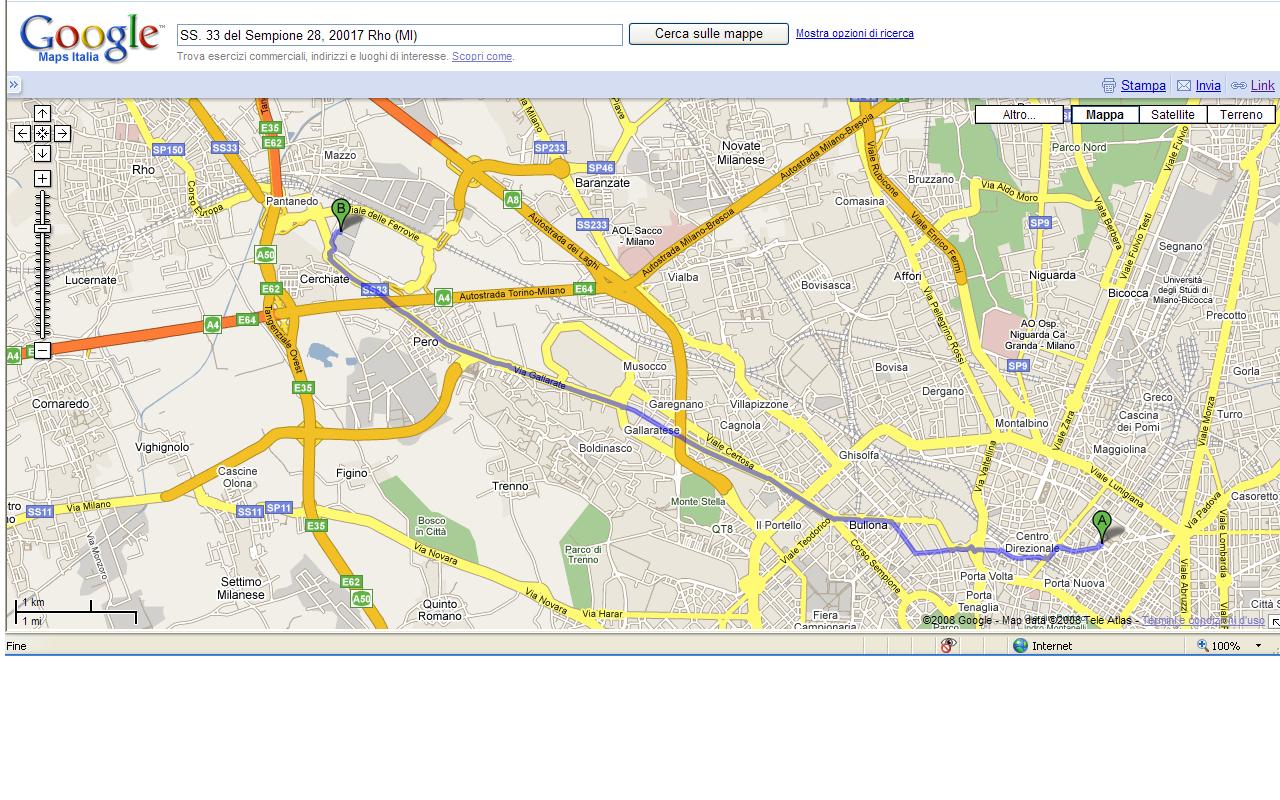Pan the map right with arrow button

click(62, 133)
